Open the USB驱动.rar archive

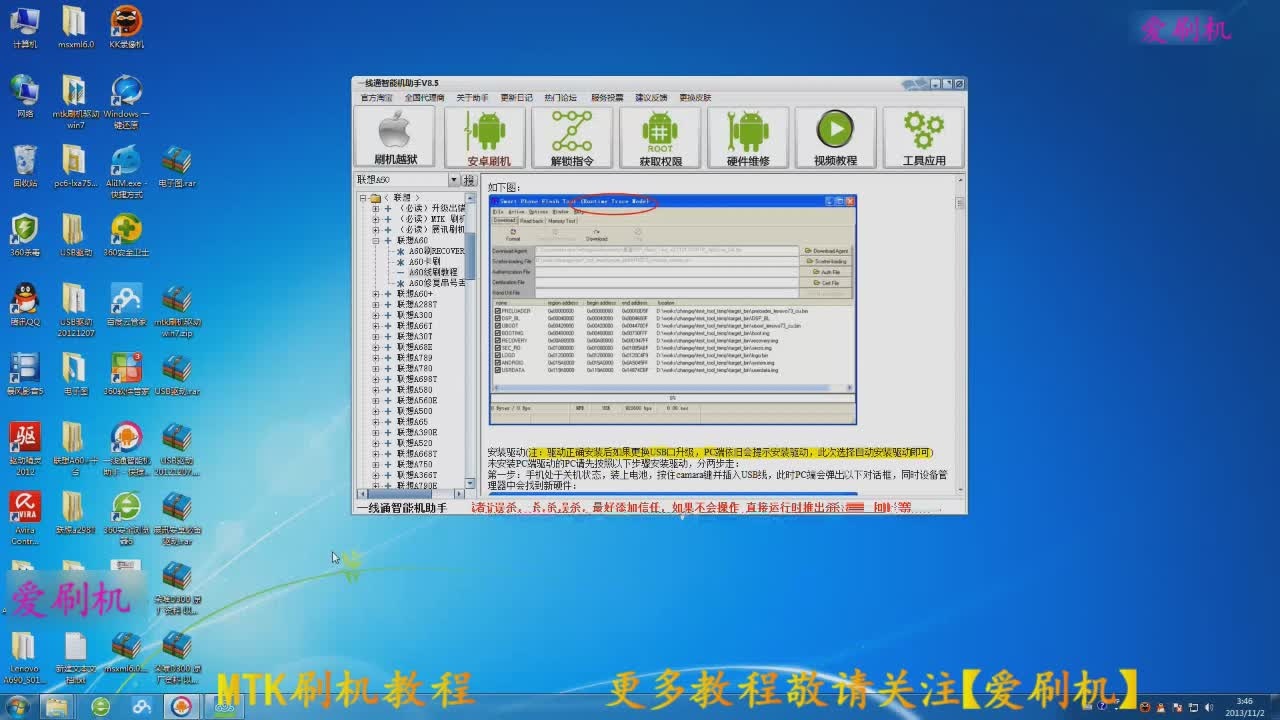coord(177,374)
